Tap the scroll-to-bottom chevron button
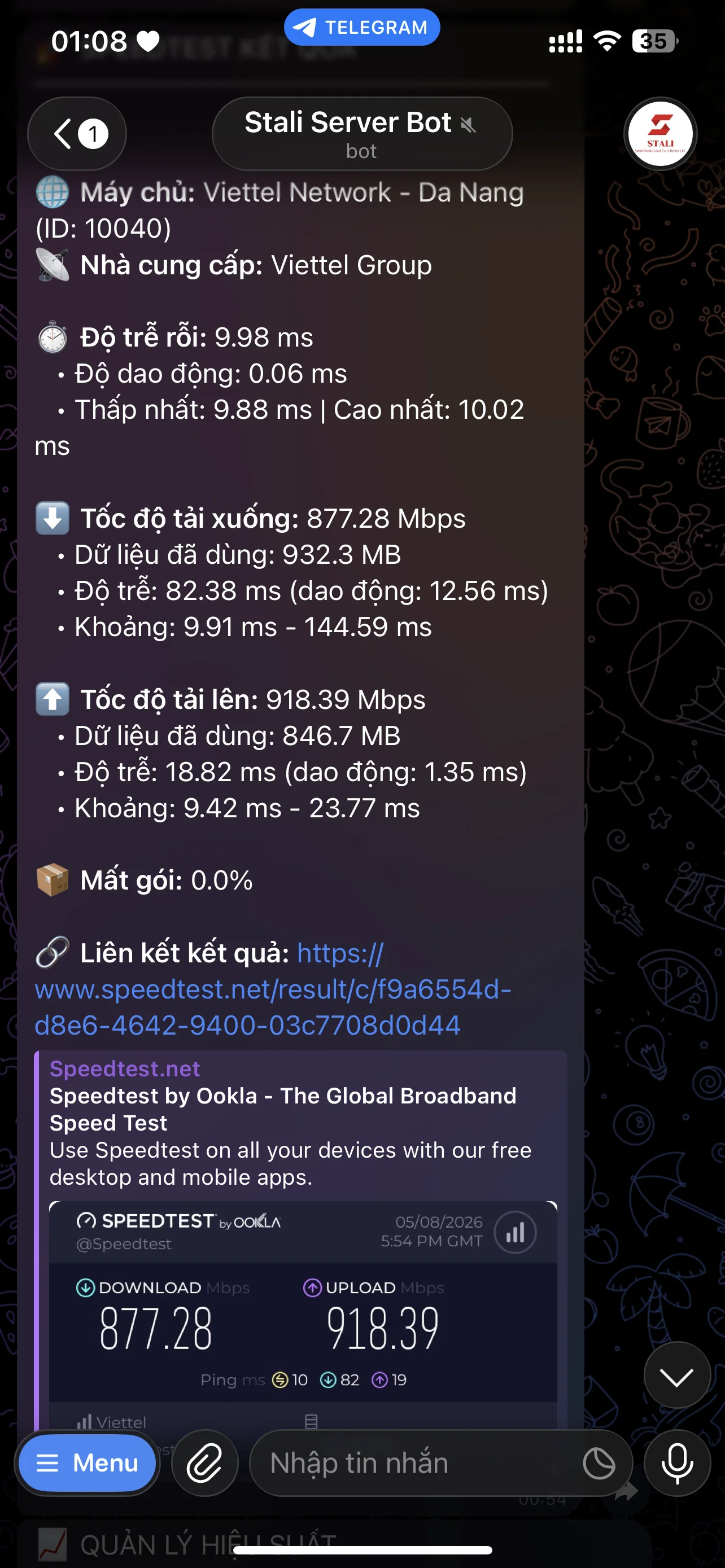725x1568 pixels. coord(677,1374)
